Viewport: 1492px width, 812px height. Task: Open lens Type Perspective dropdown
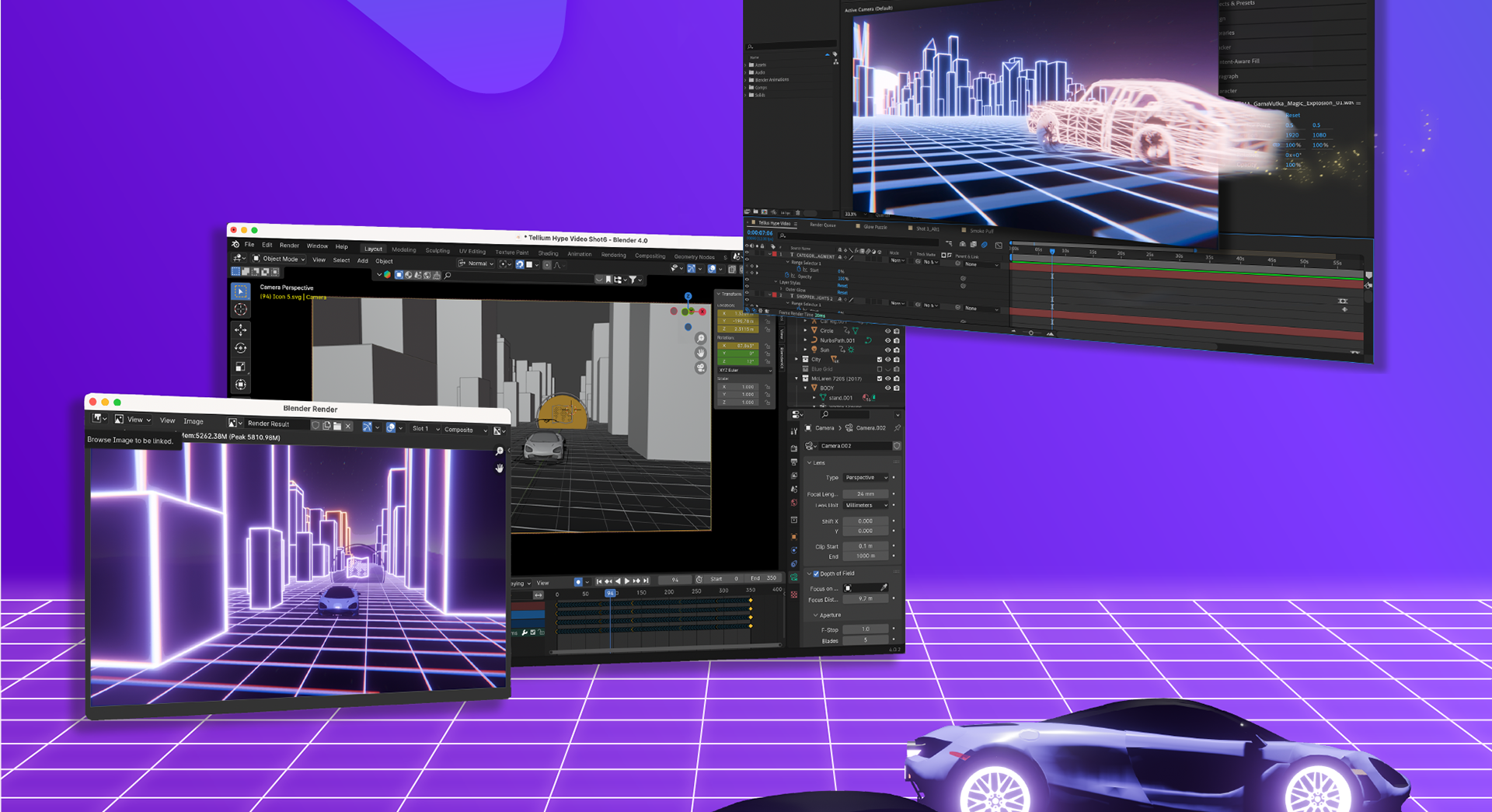tap(866, 477)
